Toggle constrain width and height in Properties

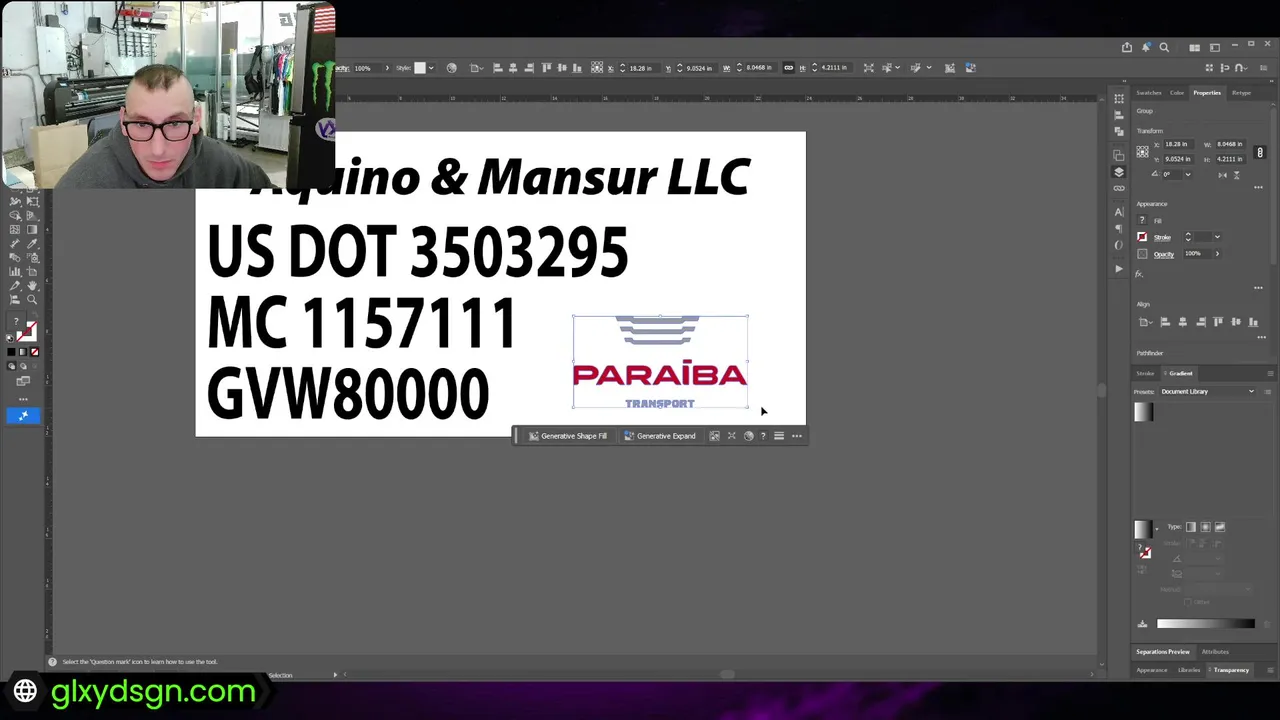[1260, 152]
